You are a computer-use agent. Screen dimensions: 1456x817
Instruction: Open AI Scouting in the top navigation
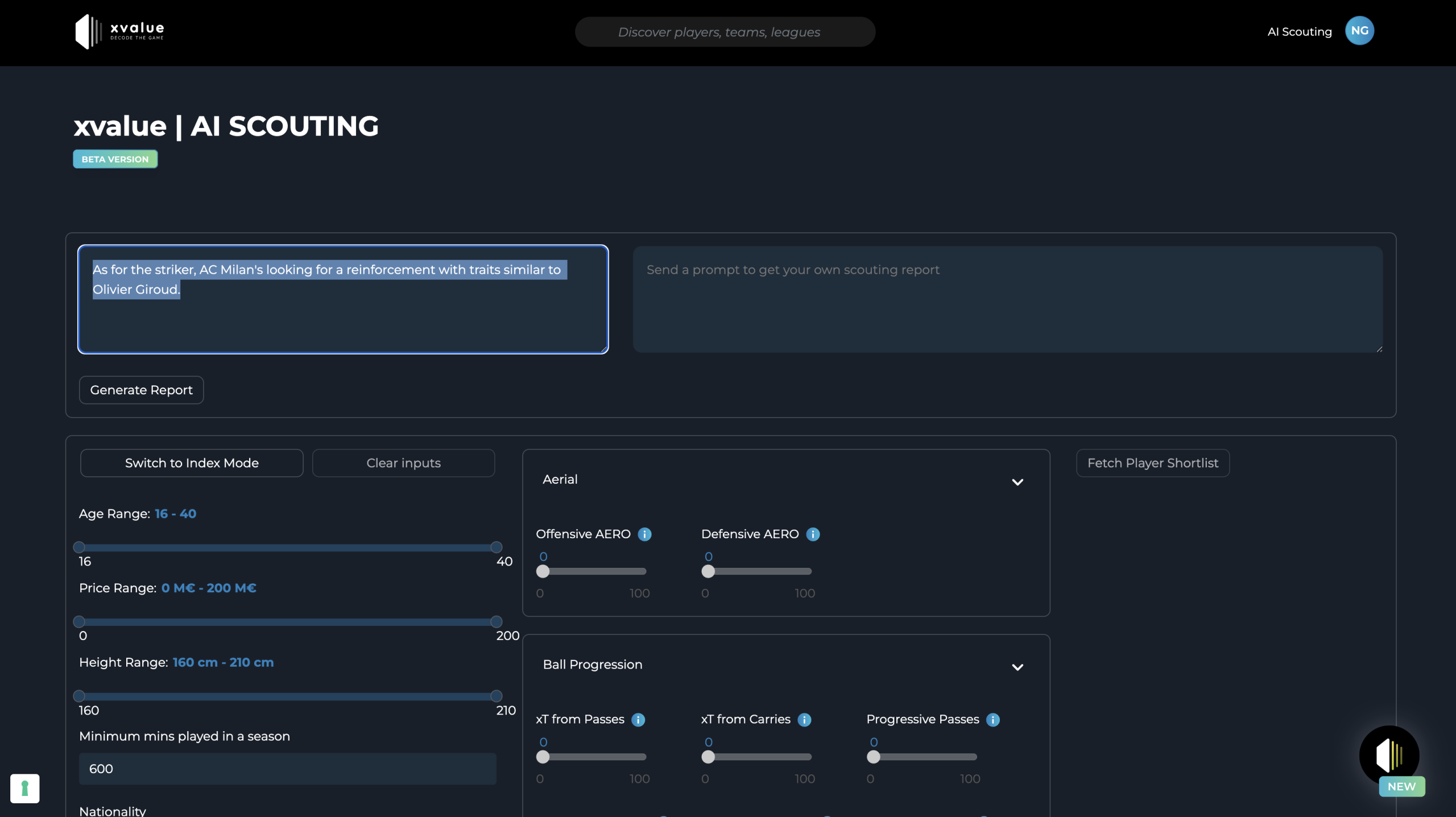click(x=1300, y=32)
